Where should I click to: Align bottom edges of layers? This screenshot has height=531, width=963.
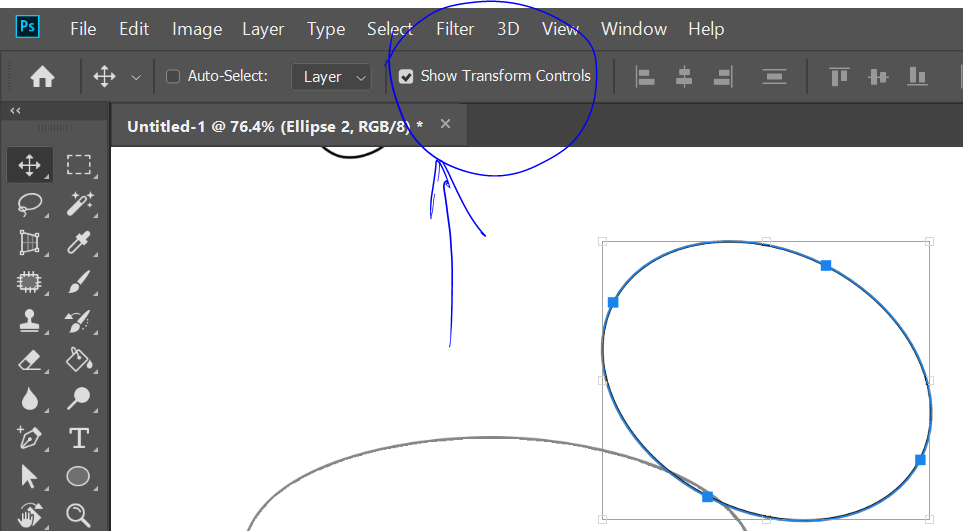tap(917, 77)
